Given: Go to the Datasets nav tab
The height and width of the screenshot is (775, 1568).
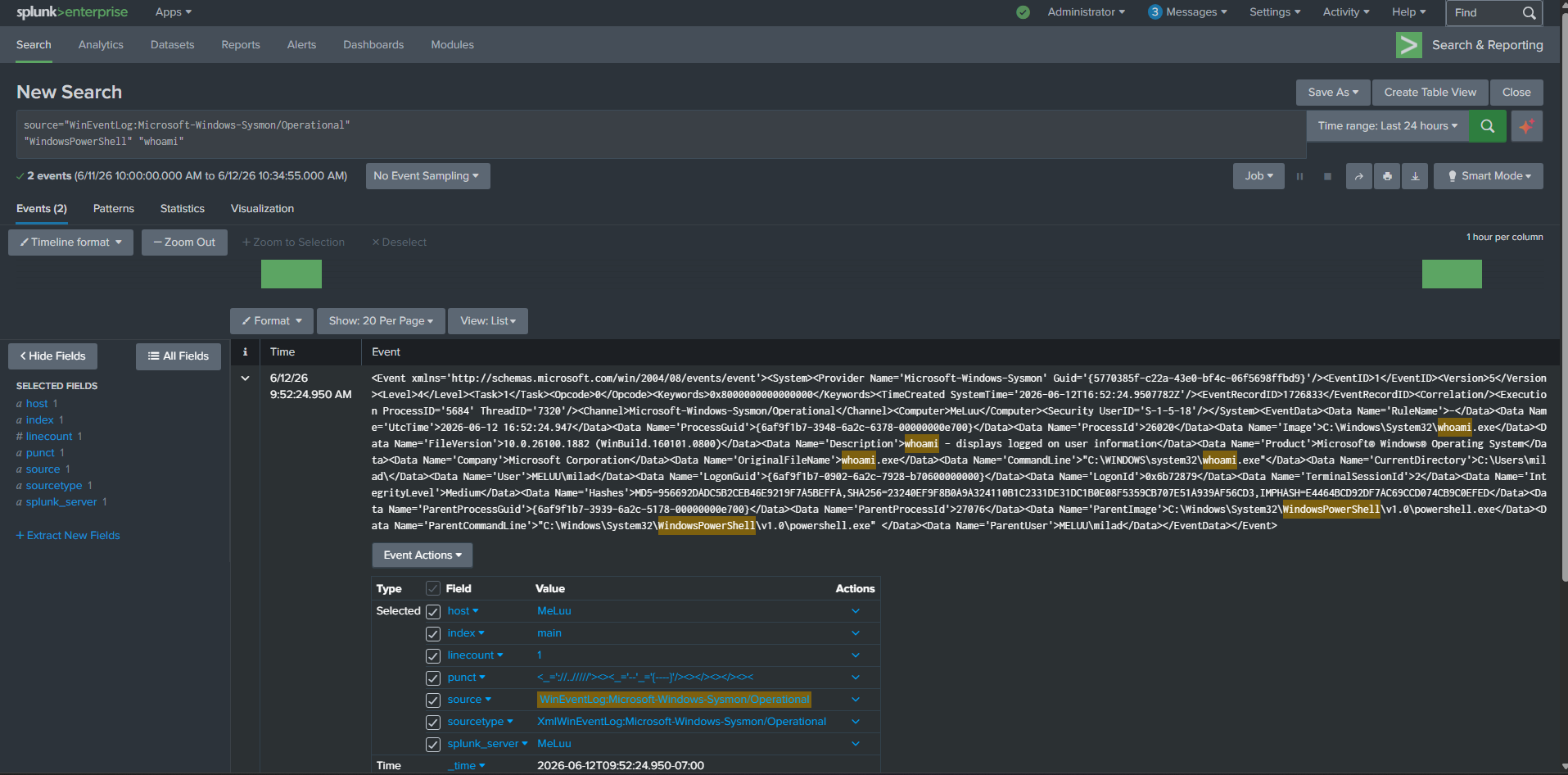Looking at the screenshot, I should [x=173, y=45].
